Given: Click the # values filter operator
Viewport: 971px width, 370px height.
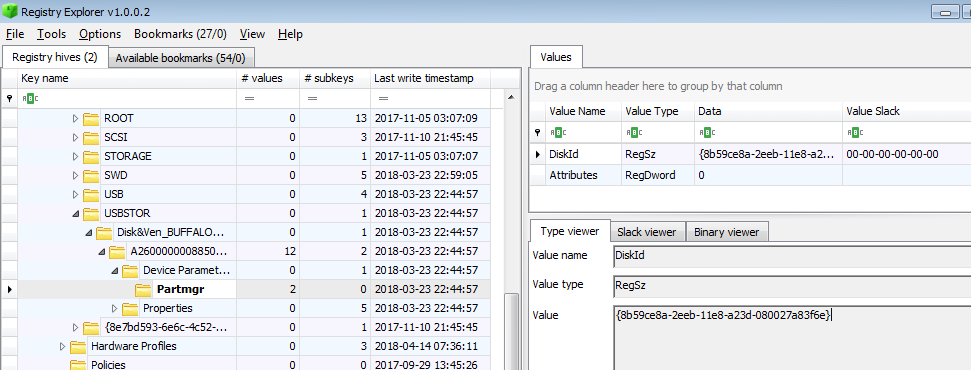Looking at the screenshot, I should 250,98.
